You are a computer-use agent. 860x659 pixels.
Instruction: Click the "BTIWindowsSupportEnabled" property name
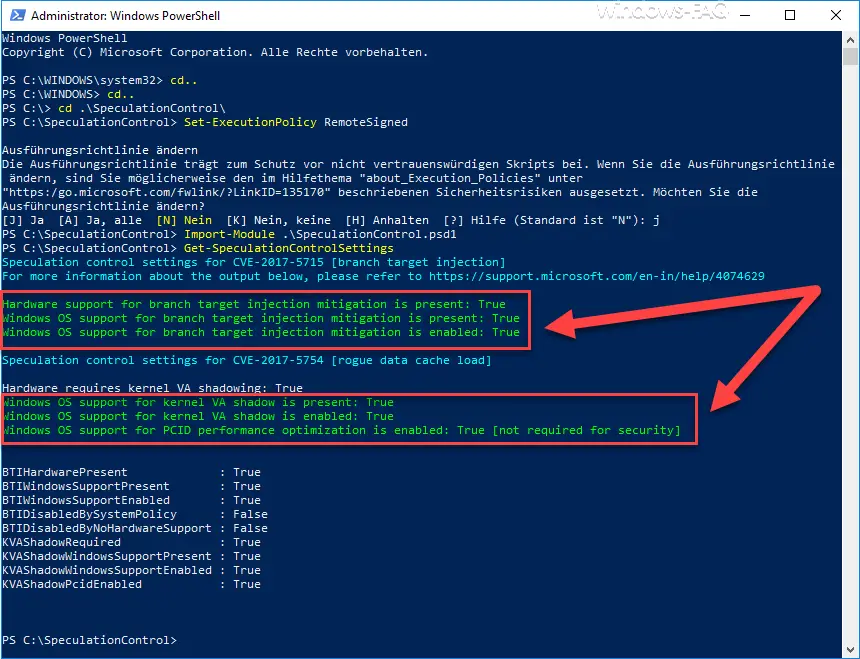tap(86, 500)
